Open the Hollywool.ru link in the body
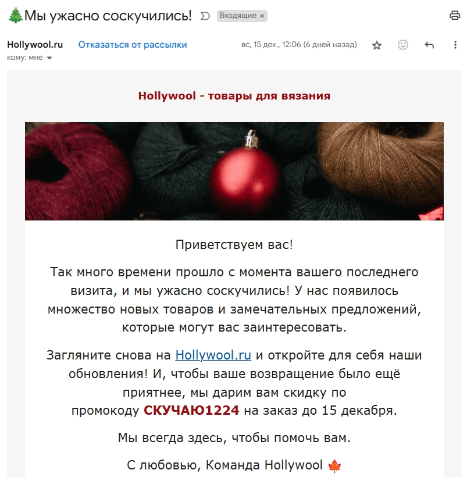The image size is (467, 477). click(213, 355)
